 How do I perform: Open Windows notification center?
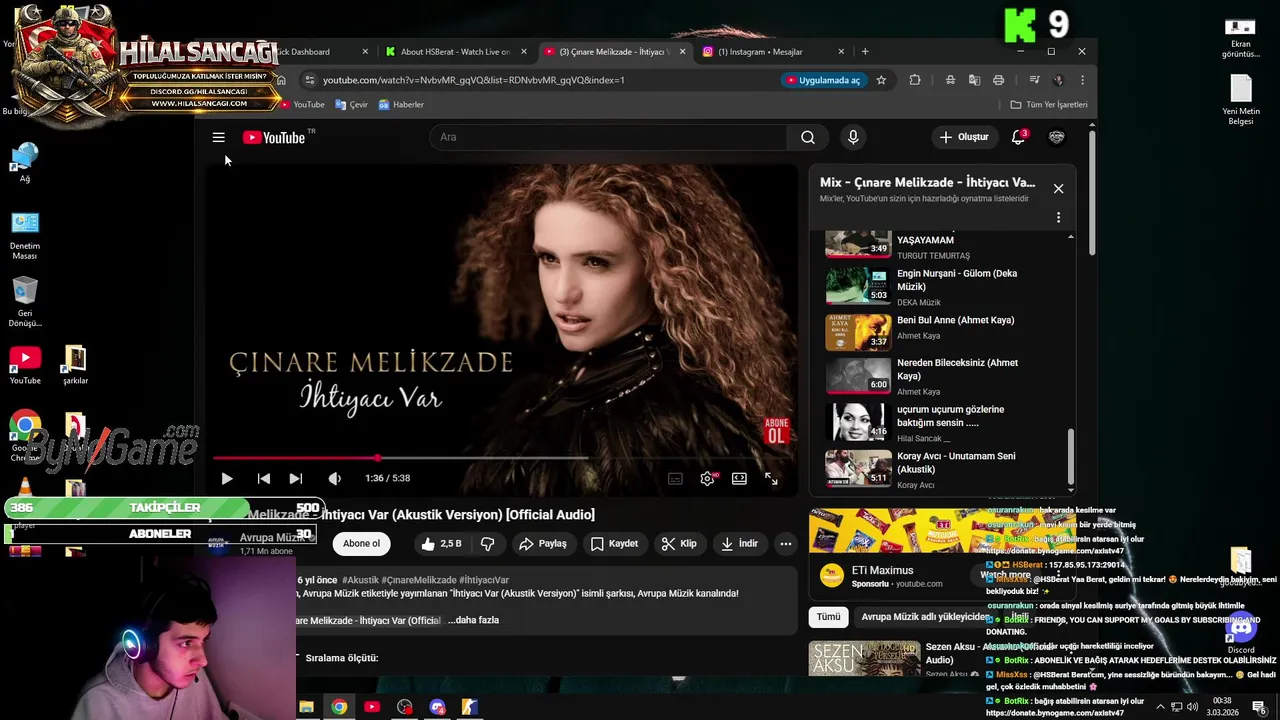click(1259, 707)
